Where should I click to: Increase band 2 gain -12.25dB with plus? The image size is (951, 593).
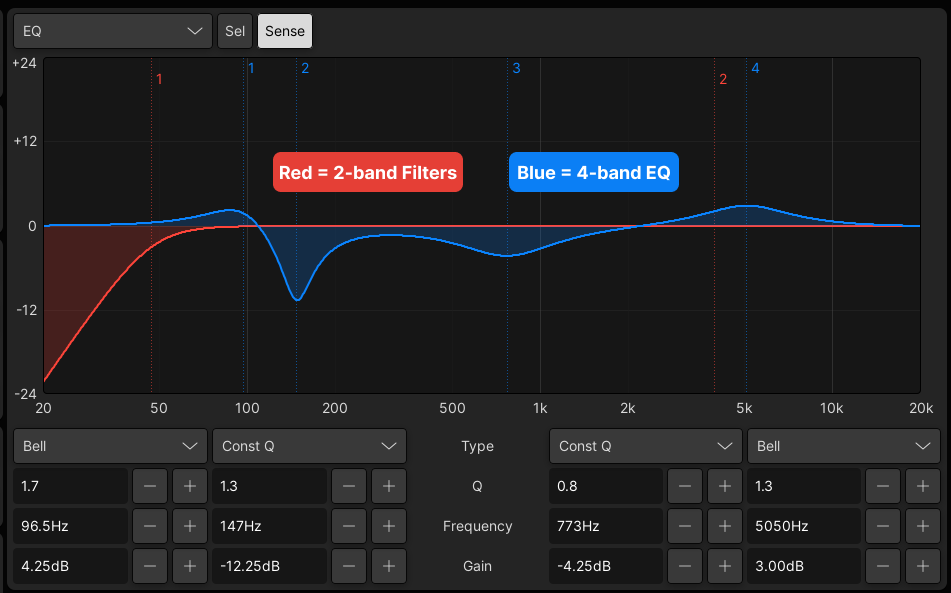[389, 566]
